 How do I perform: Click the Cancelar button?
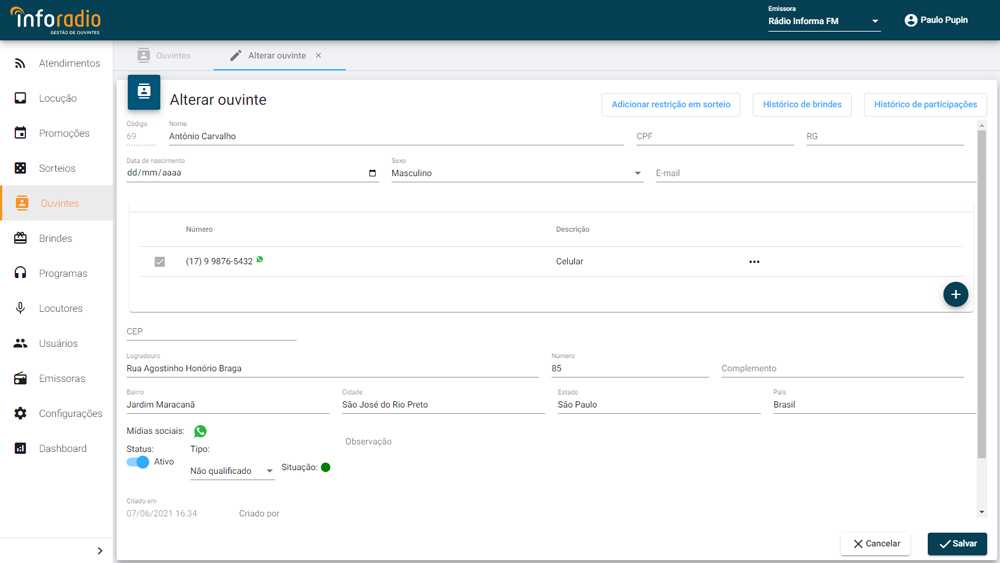(x=876, y=544)
